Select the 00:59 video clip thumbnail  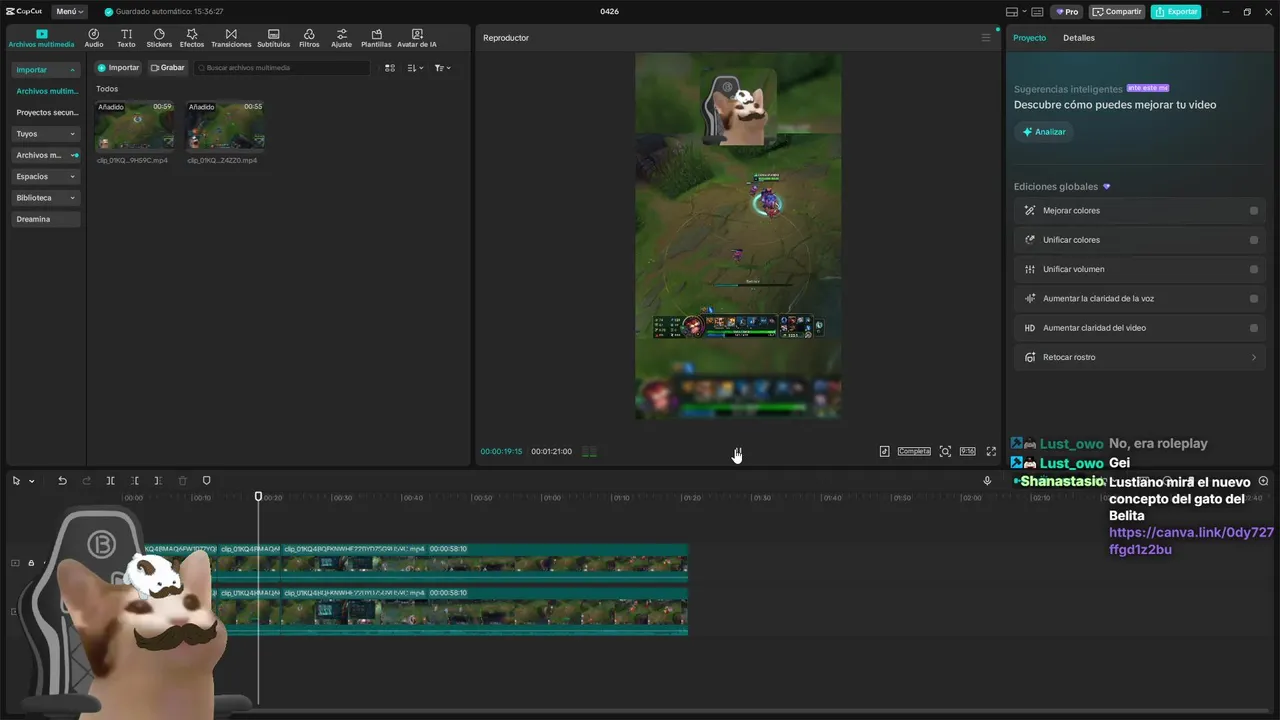pyautogui.click(x=134, y=126)
